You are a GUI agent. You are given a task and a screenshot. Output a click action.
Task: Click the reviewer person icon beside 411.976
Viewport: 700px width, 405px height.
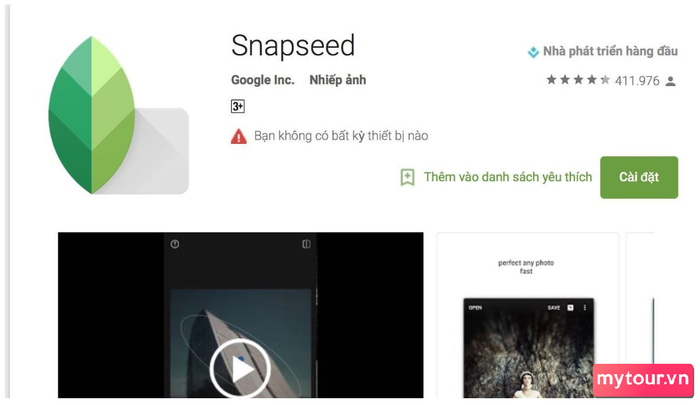tap(670, 81)
